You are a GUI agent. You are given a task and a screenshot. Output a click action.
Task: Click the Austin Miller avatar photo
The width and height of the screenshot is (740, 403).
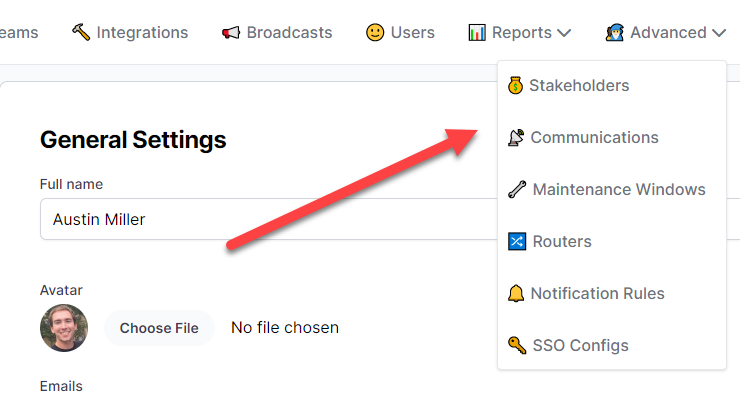pos(64,328)
